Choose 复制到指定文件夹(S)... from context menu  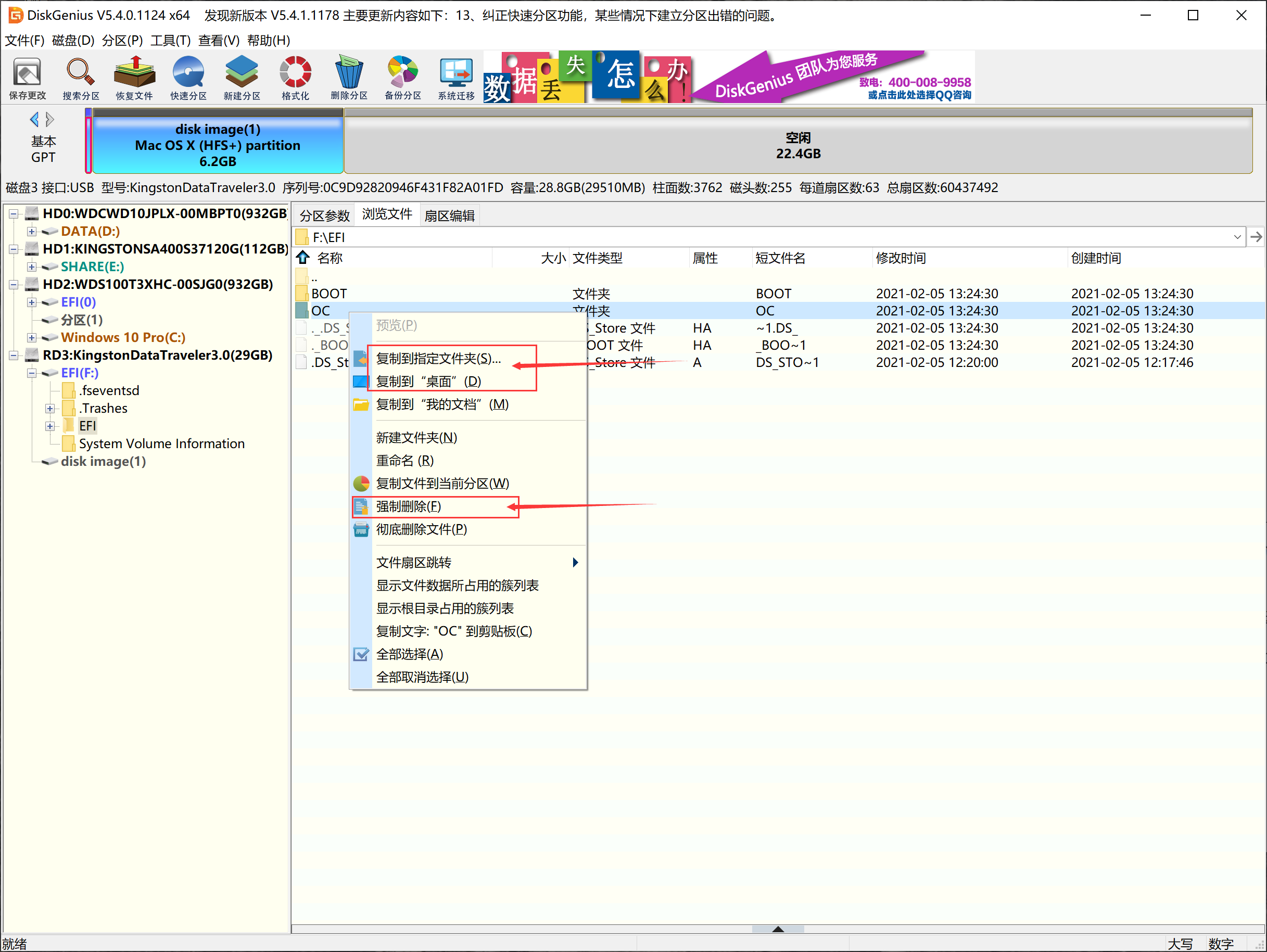click(x=468, y=359)
